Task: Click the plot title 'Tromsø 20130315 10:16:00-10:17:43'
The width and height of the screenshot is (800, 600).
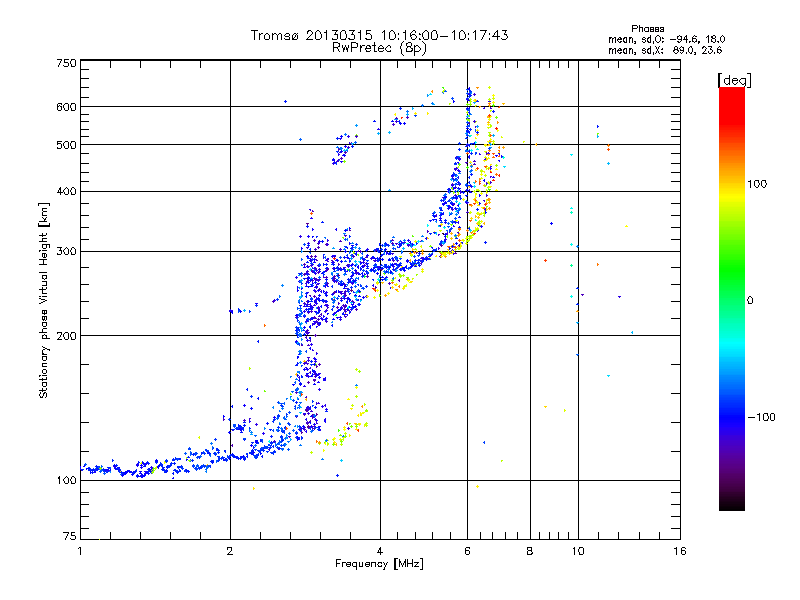Action: point(379,35)
